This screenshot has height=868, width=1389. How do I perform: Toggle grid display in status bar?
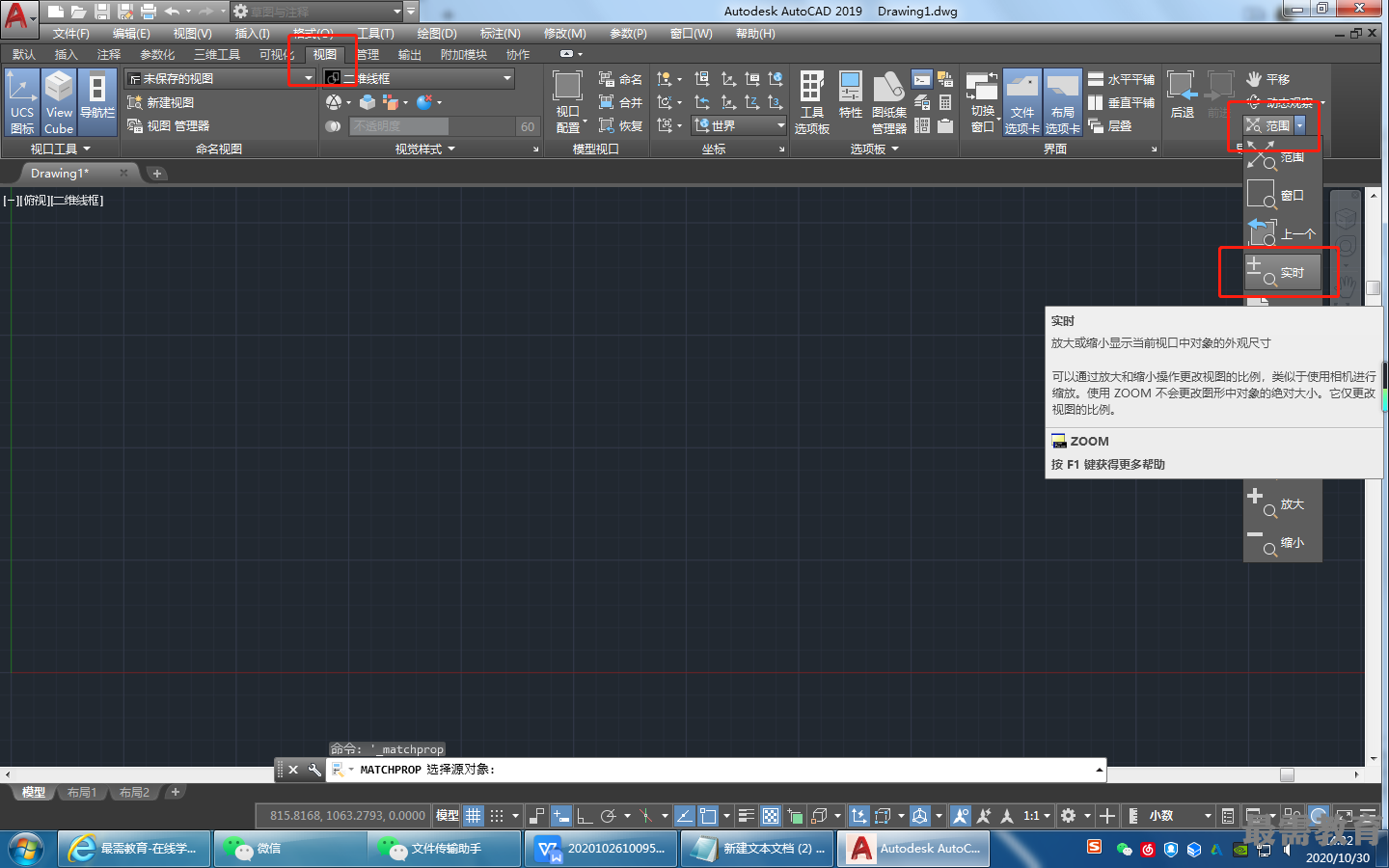[474, 816]
